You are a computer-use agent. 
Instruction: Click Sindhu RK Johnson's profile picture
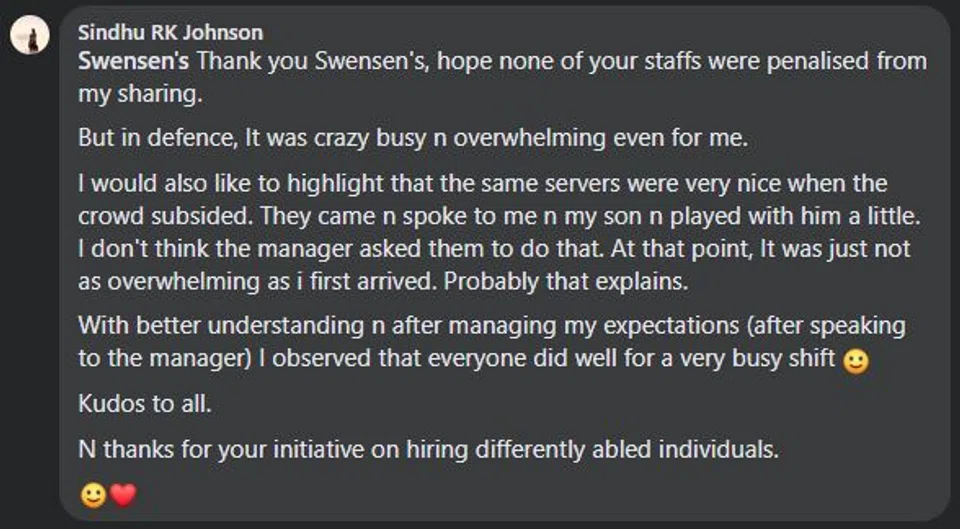[x=30, y=37]
